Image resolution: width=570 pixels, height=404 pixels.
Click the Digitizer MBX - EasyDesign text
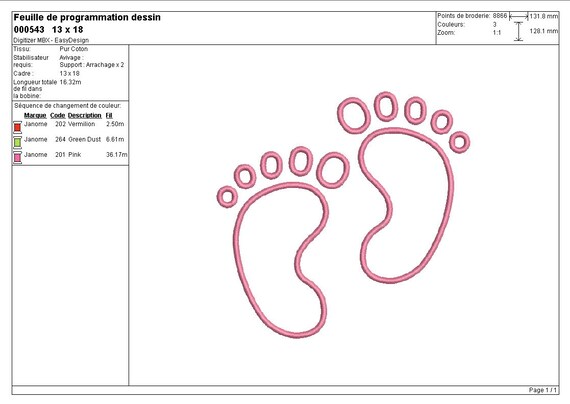(x=51, y=40)
